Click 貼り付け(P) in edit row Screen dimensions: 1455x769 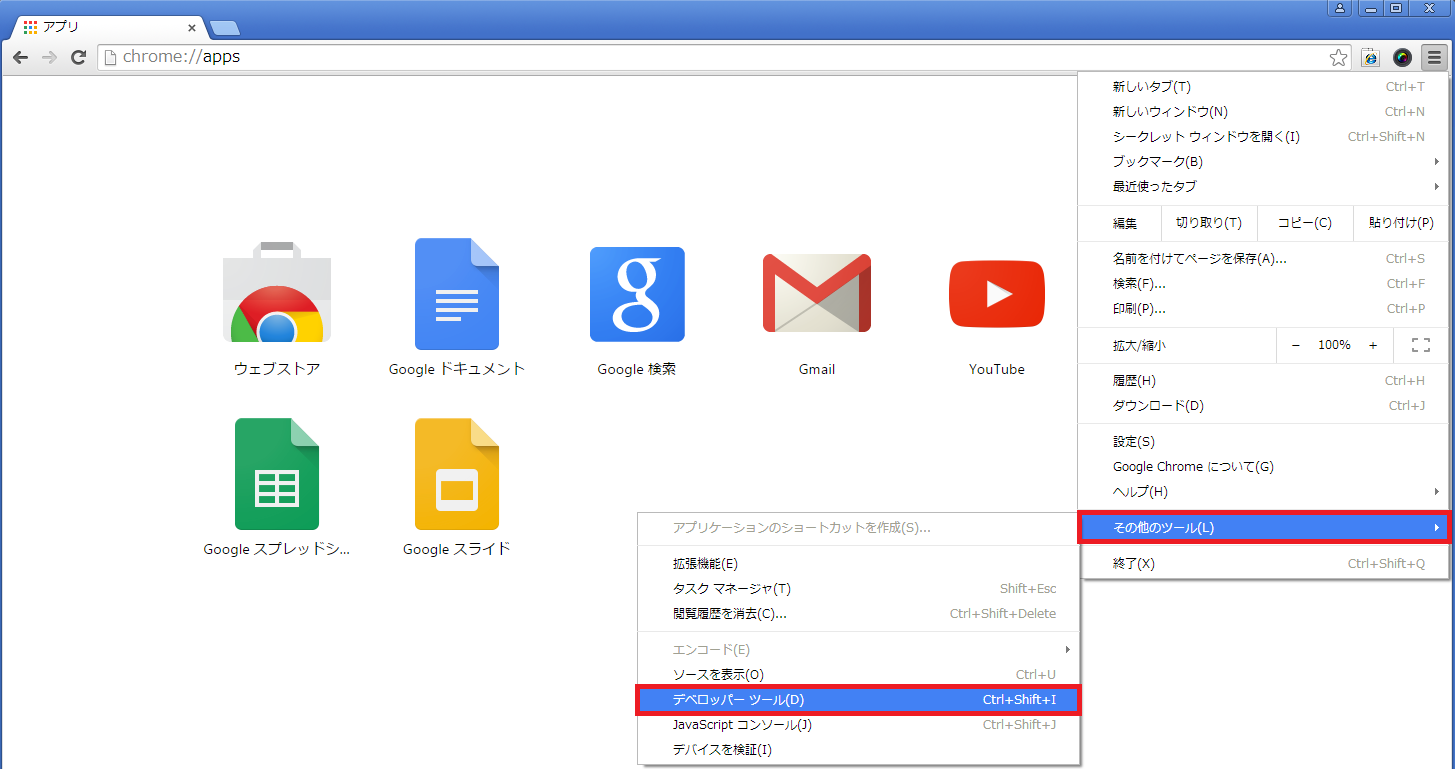point(1401,223)
